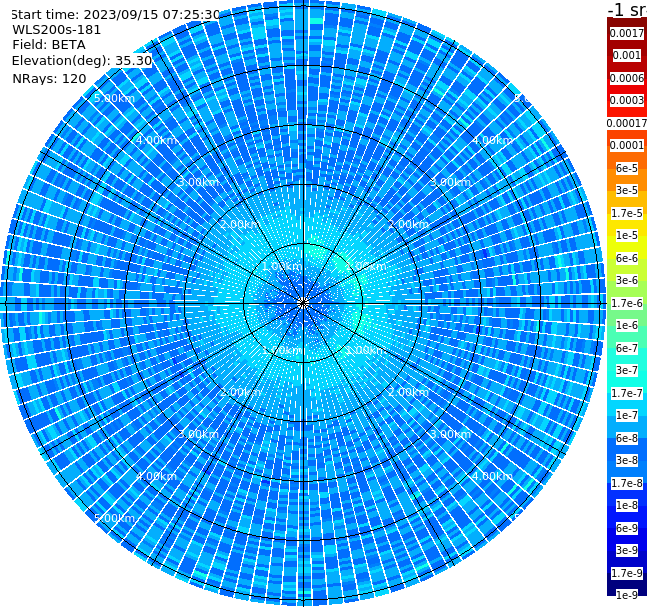This screenshot has height=607, width=647.
Task: Click the 1.7e-8 color scale label
Action: pos(627,483)
